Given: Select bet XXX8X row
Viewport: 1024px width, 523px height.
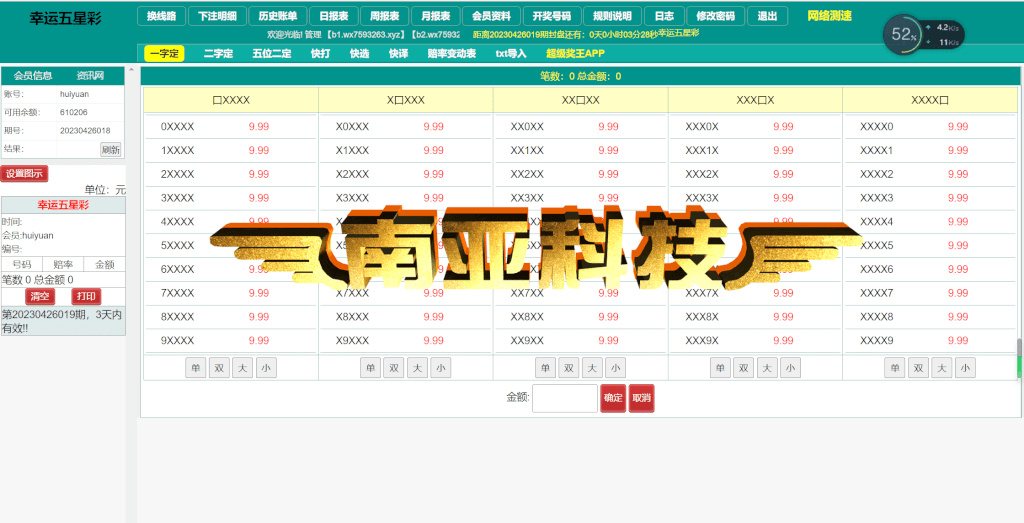Looking at the screenshot, I should click(755, 317).
